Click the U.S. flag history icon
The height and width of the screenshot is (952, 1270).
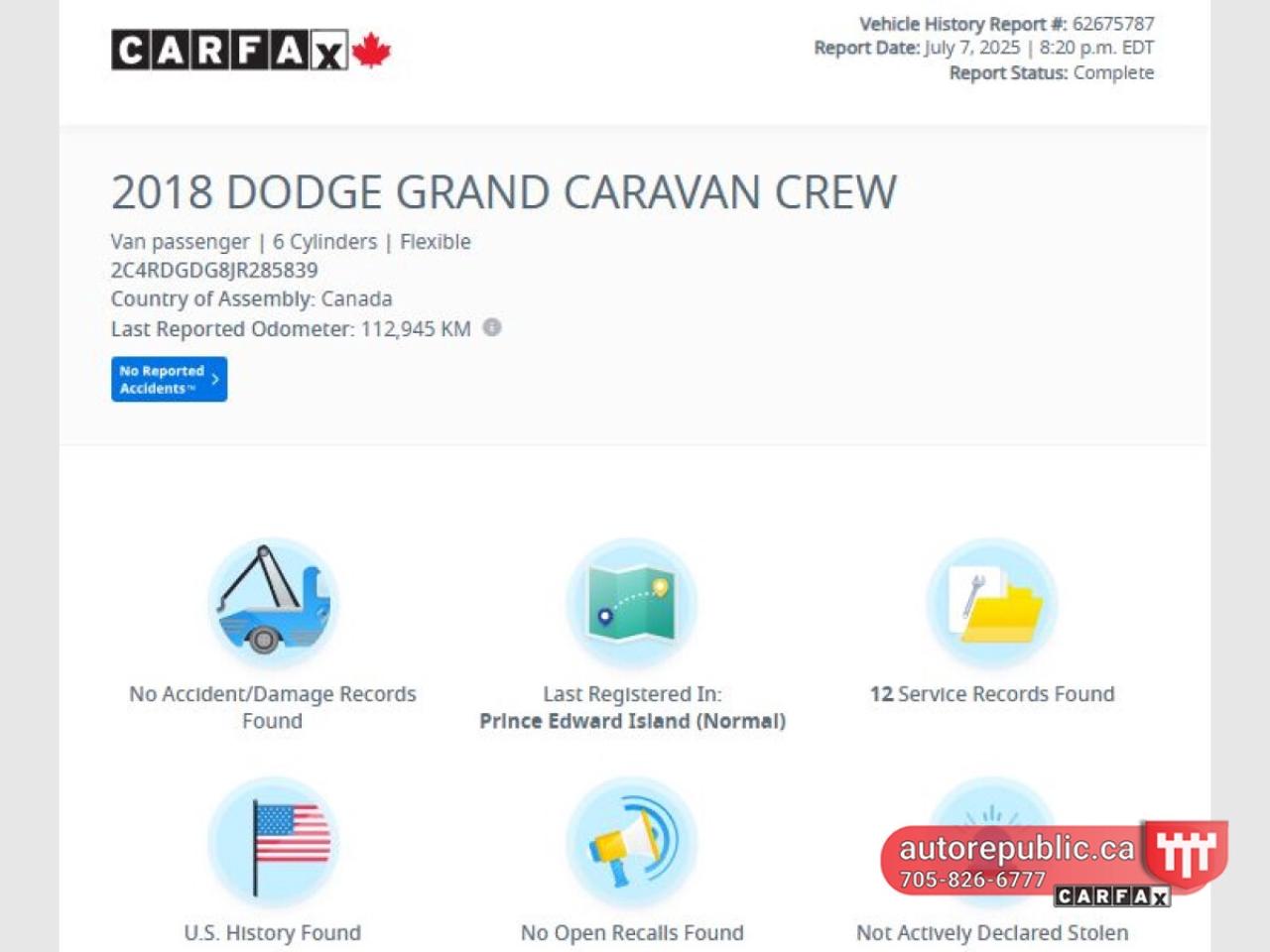pyautogui.click(x=273, y=842)
